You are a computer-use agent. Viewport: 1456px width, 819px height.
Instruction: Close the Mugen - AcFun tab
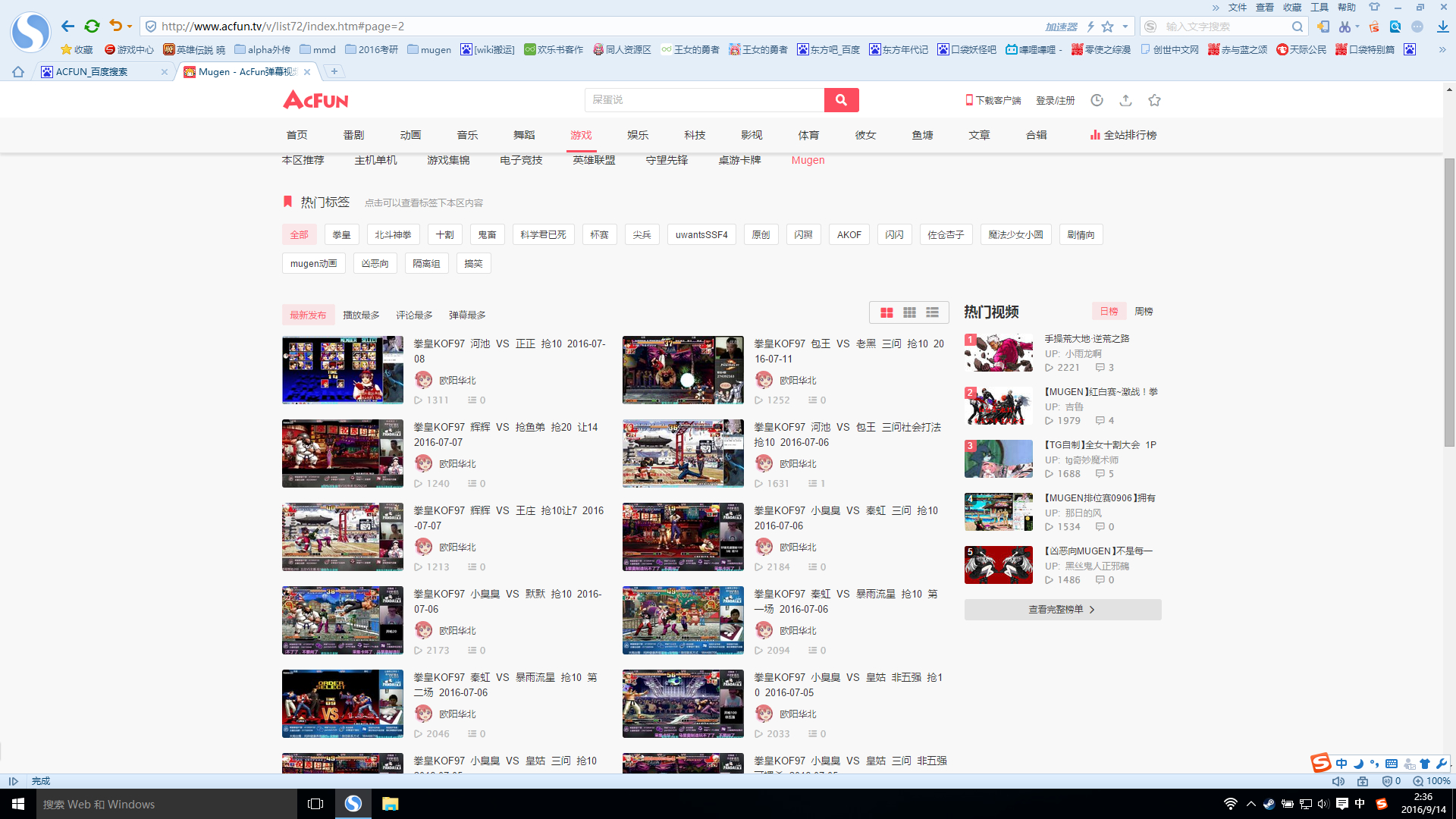[307, 72]
